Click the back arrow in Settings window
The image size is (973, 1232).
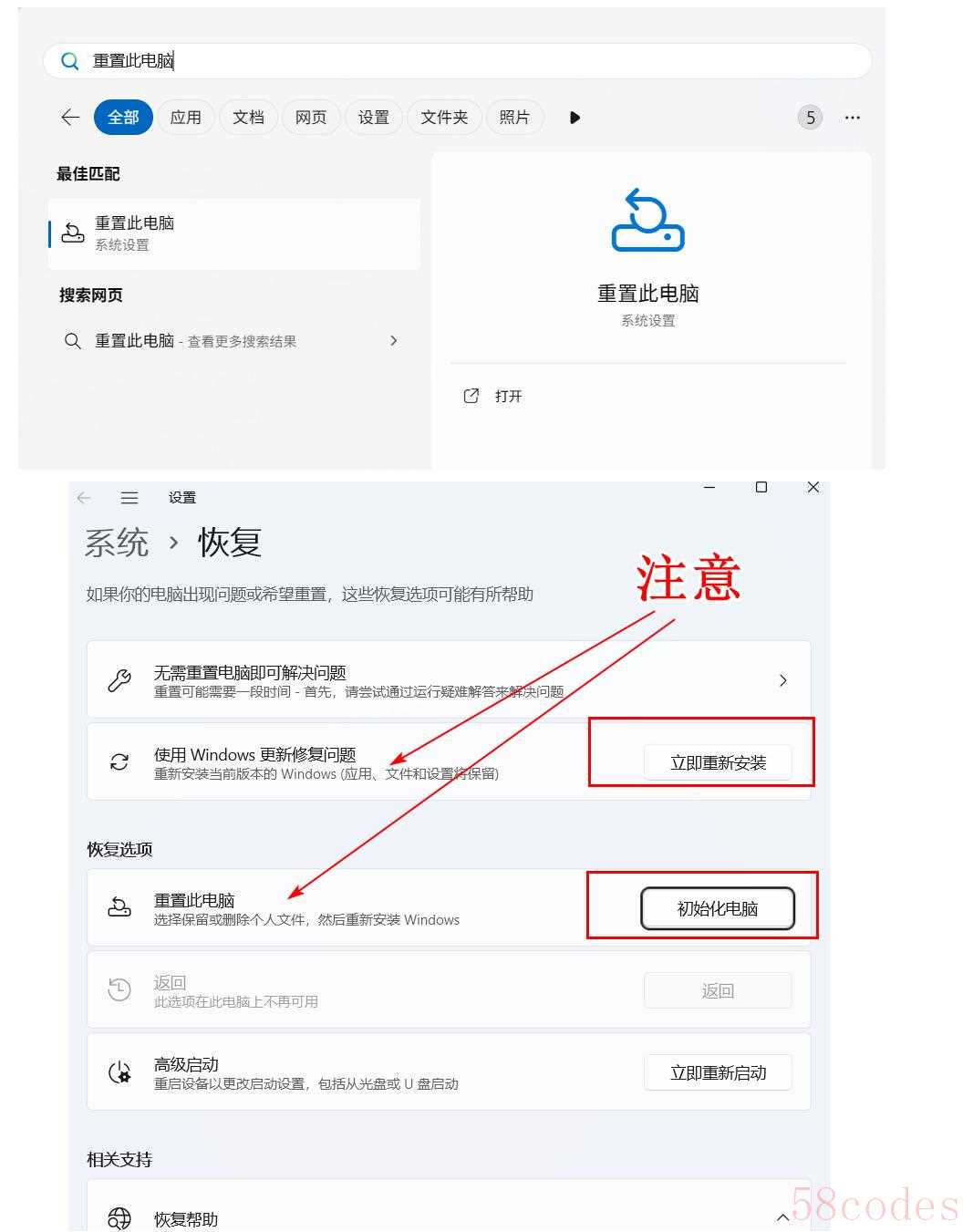(x=84, y=498)
